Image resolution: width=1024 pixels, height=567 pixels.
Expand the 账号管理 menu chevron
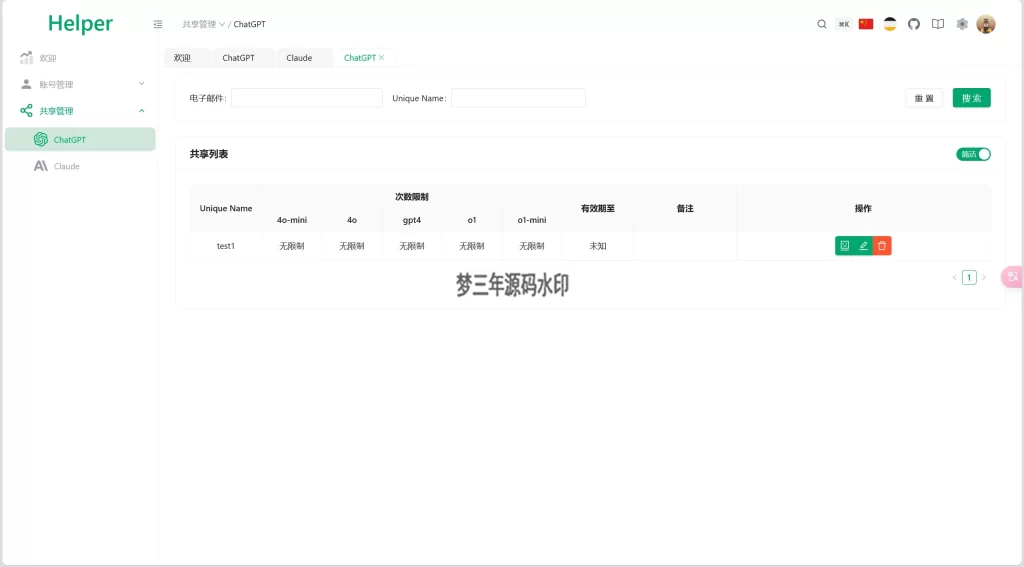pos(142,84)
